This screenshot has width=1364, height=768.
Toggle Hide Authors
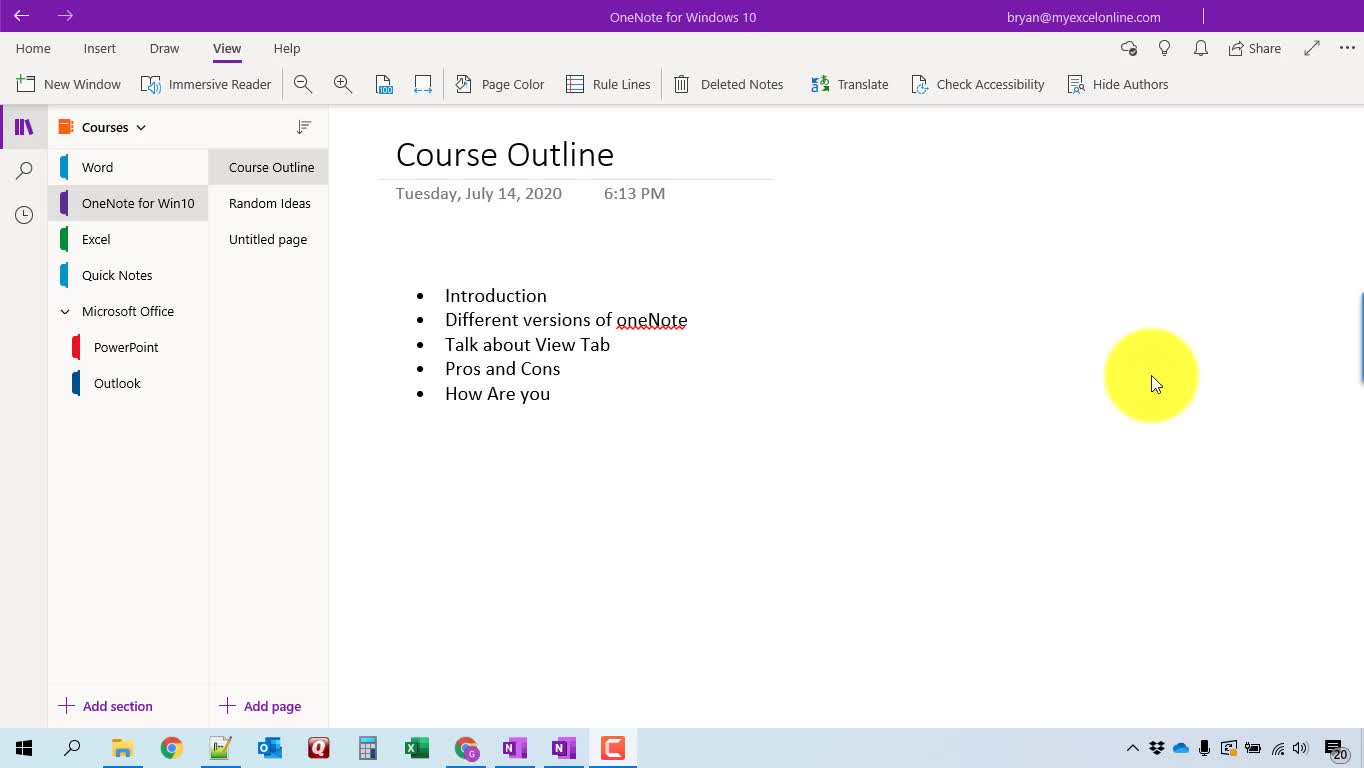(x=1118, y=85)
